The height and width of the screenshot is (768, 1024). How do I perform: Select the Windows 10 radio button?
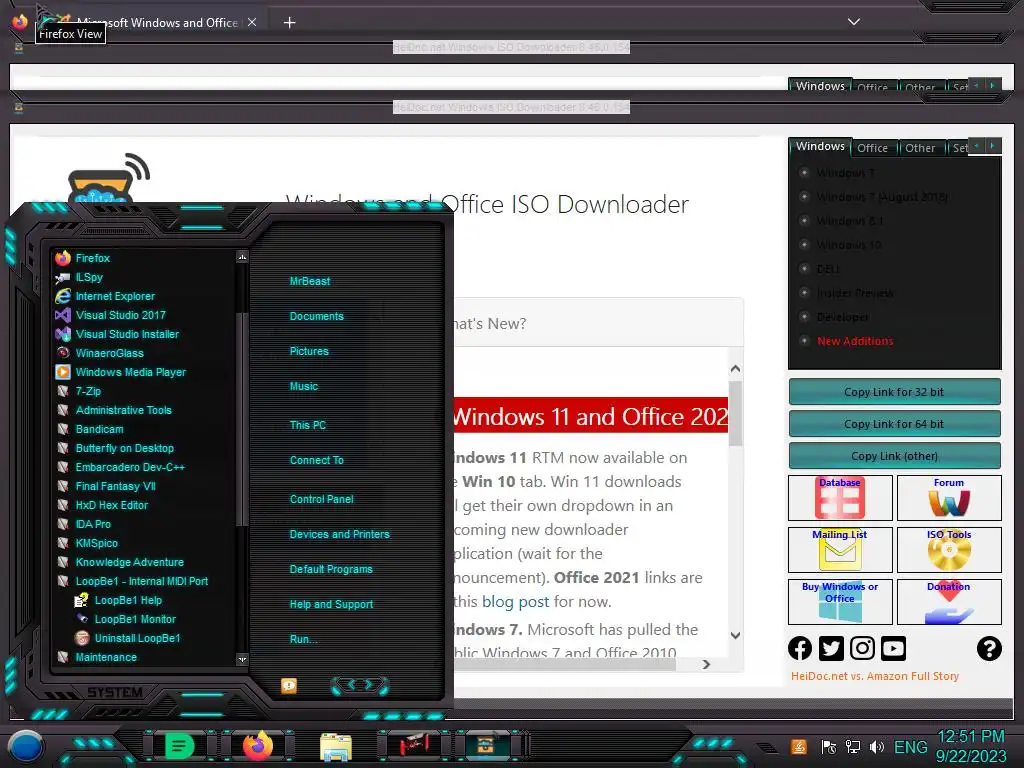tap(805, 244)
